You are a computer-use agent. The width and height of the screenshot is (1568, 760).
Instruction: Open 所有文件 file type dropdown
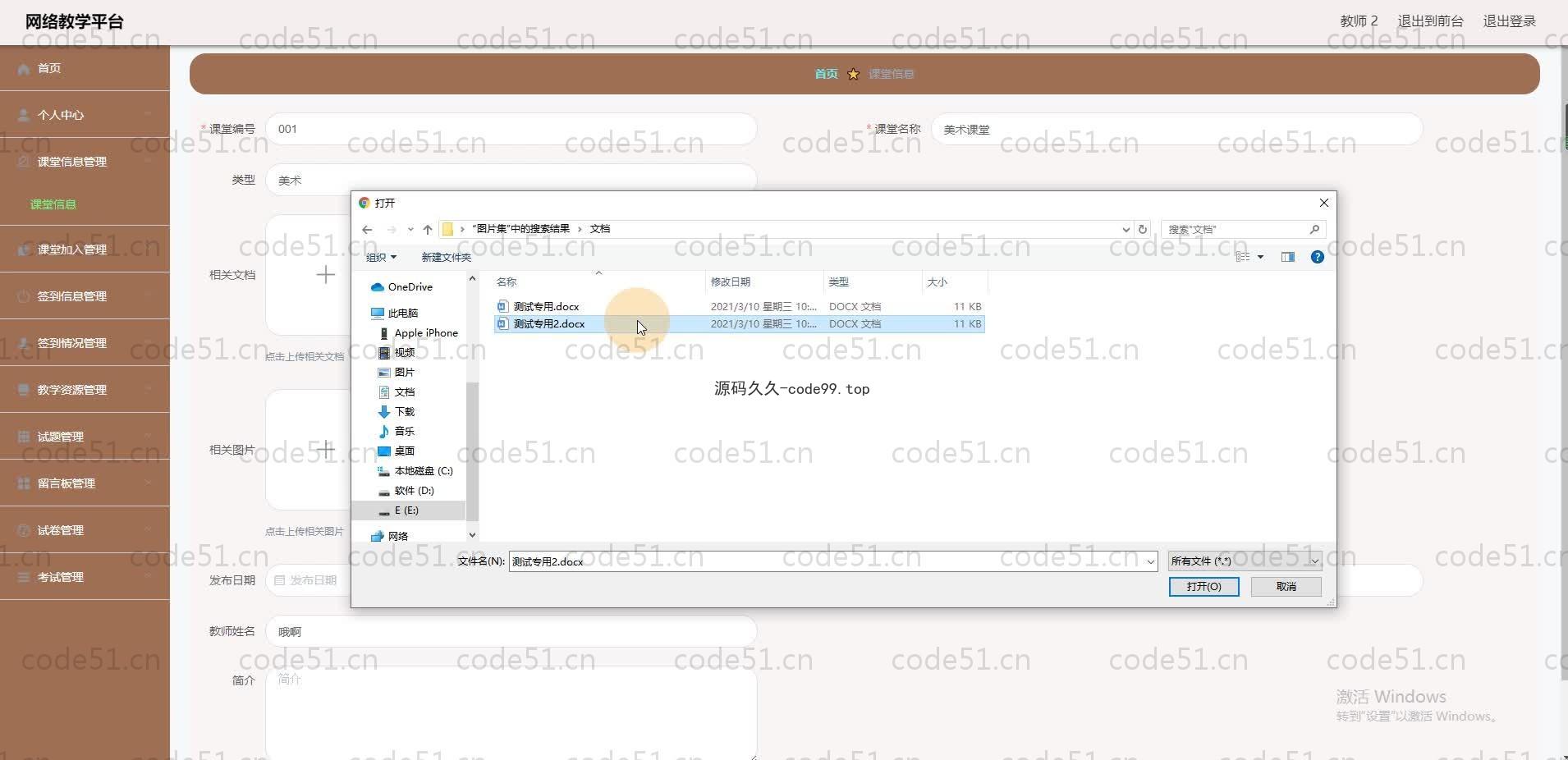(x=1245, y=561)
